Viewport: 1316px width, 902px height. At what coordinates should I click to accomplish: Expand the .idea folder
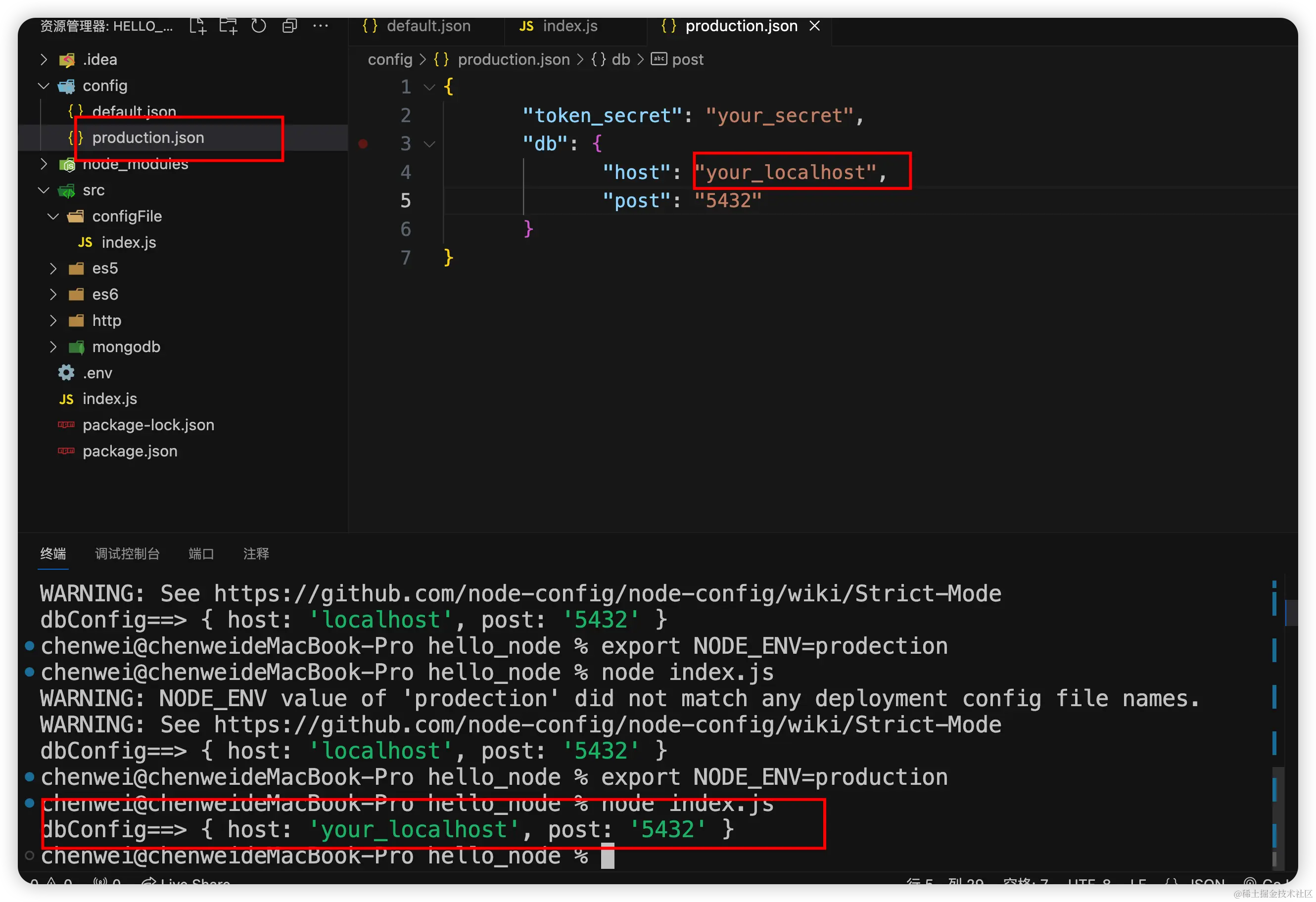100,59
